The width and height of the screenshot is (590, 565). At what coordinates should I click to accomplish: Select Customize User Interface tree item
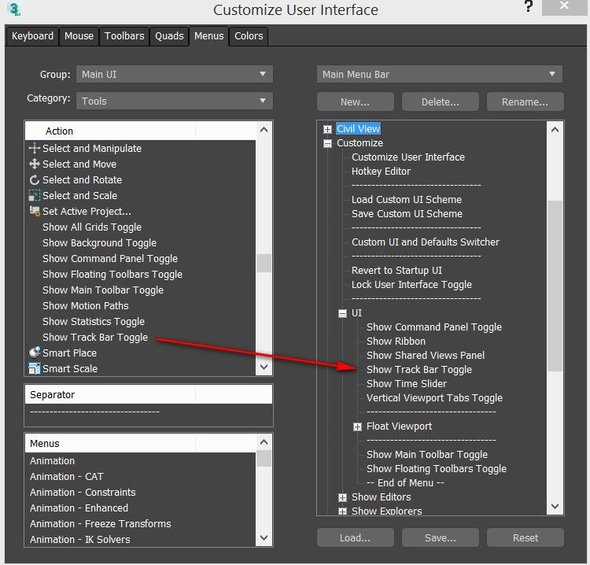tap(408, 157)
